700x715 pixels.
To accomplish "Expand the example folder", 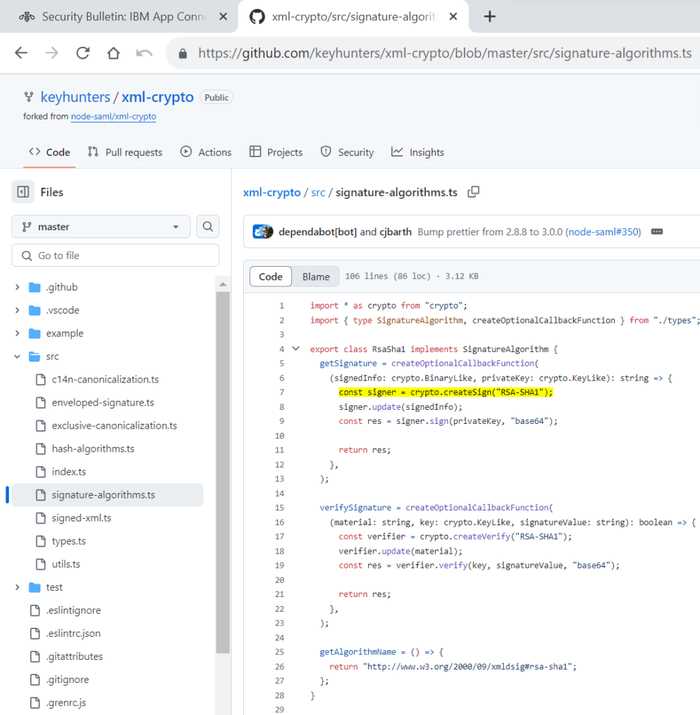I will (17, 333).
